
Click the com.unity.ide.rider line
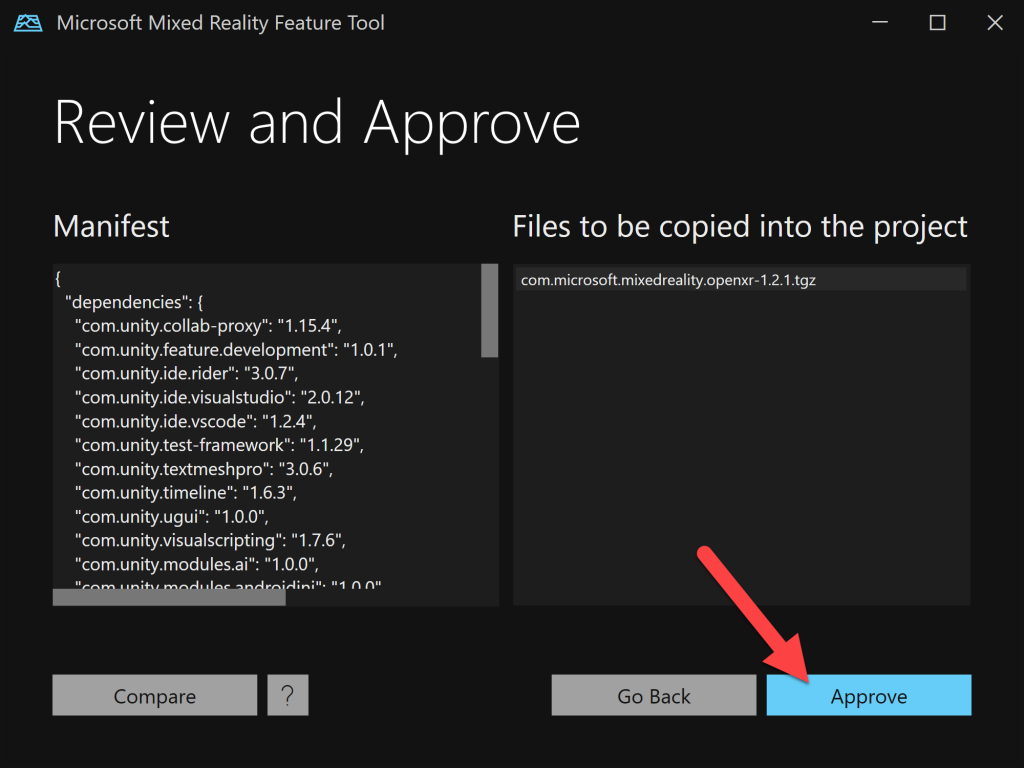coord(186,373)
